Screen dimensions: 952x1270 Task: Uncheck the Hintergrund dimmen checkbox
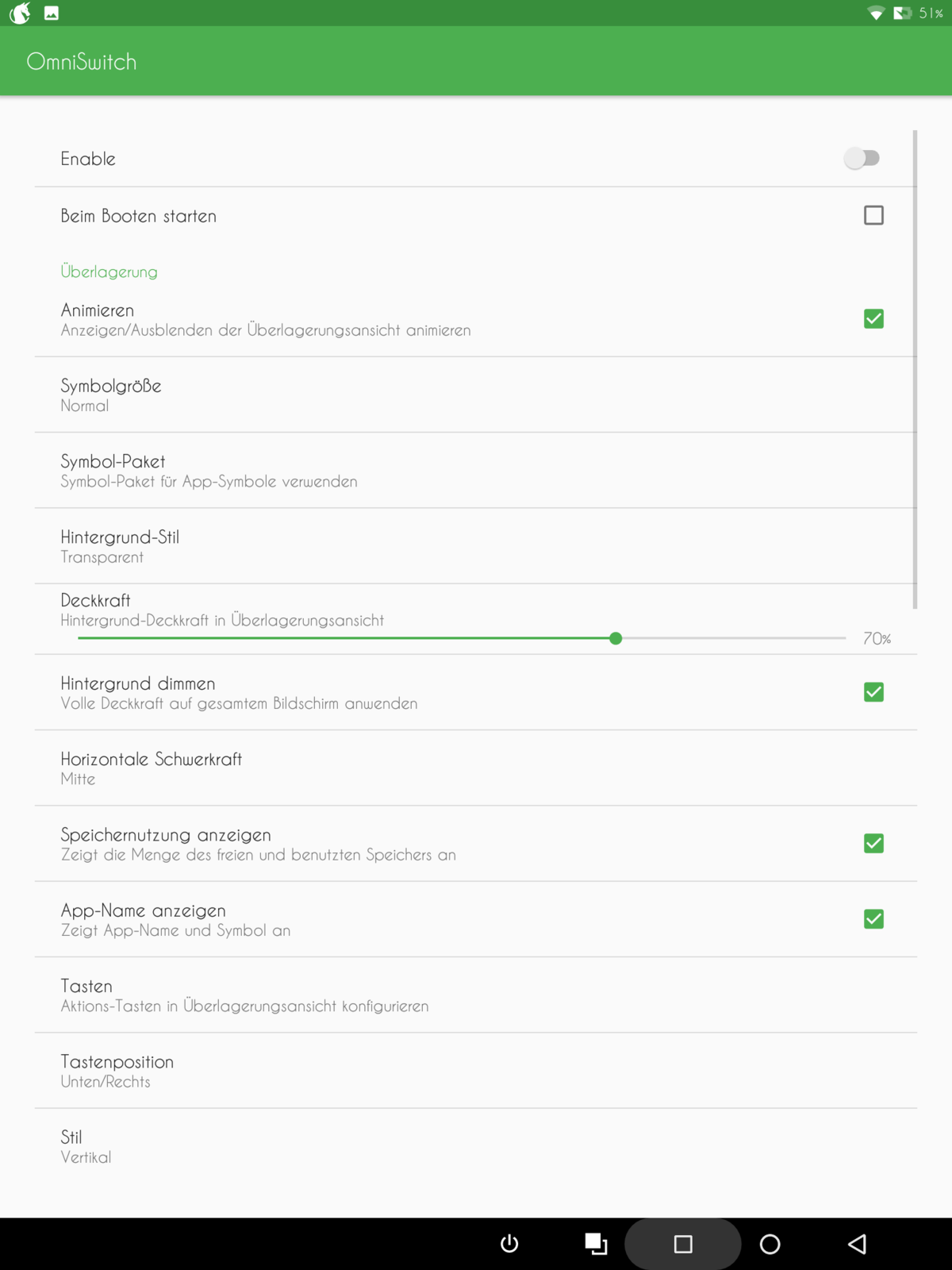tap(873, 692)
